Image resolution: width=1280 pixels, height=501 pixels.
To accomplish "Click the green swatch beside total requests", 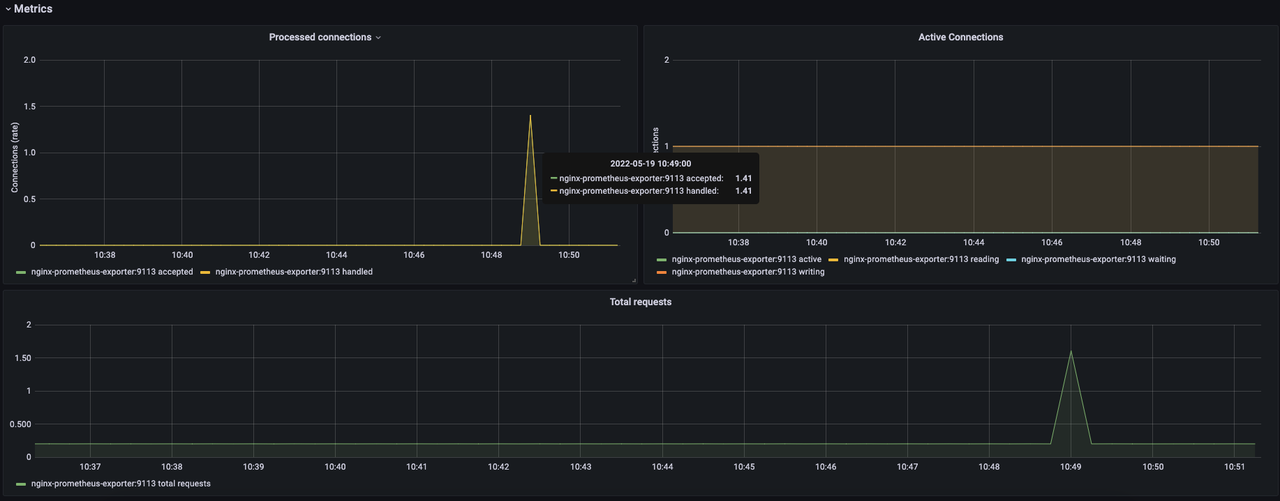I will click(x=21, y=484).
